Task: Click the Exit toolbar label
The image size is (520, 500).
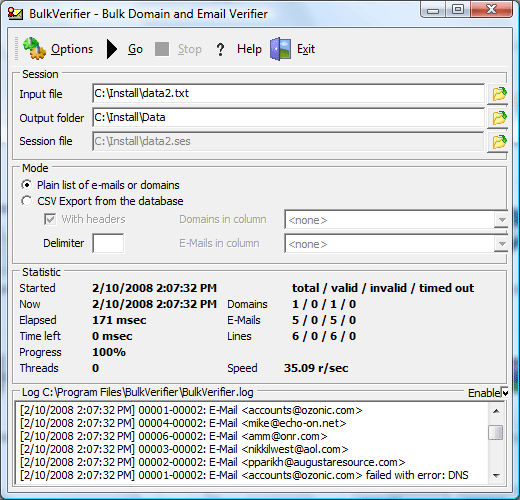Action: (x=306, y=49)
